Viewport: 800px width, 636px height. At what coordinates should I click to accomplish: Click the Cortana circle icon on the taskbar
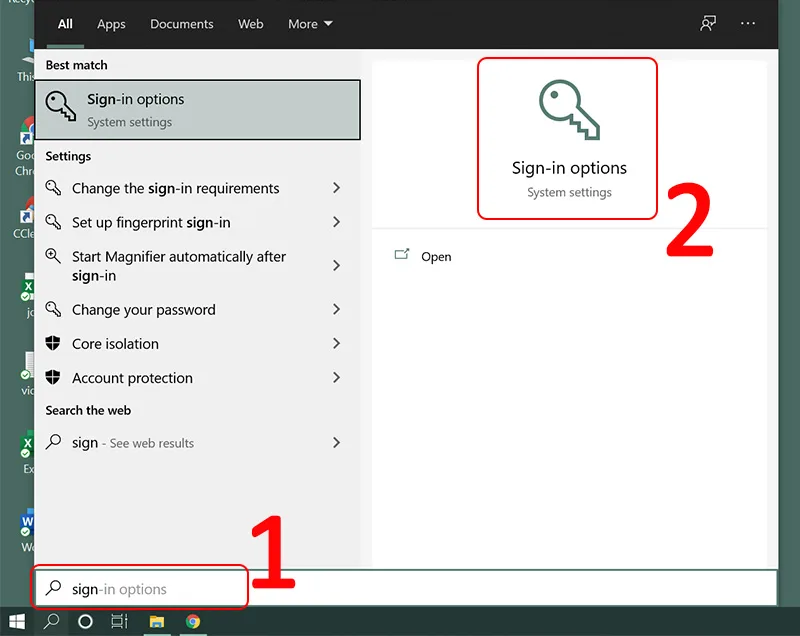[85, 621]
